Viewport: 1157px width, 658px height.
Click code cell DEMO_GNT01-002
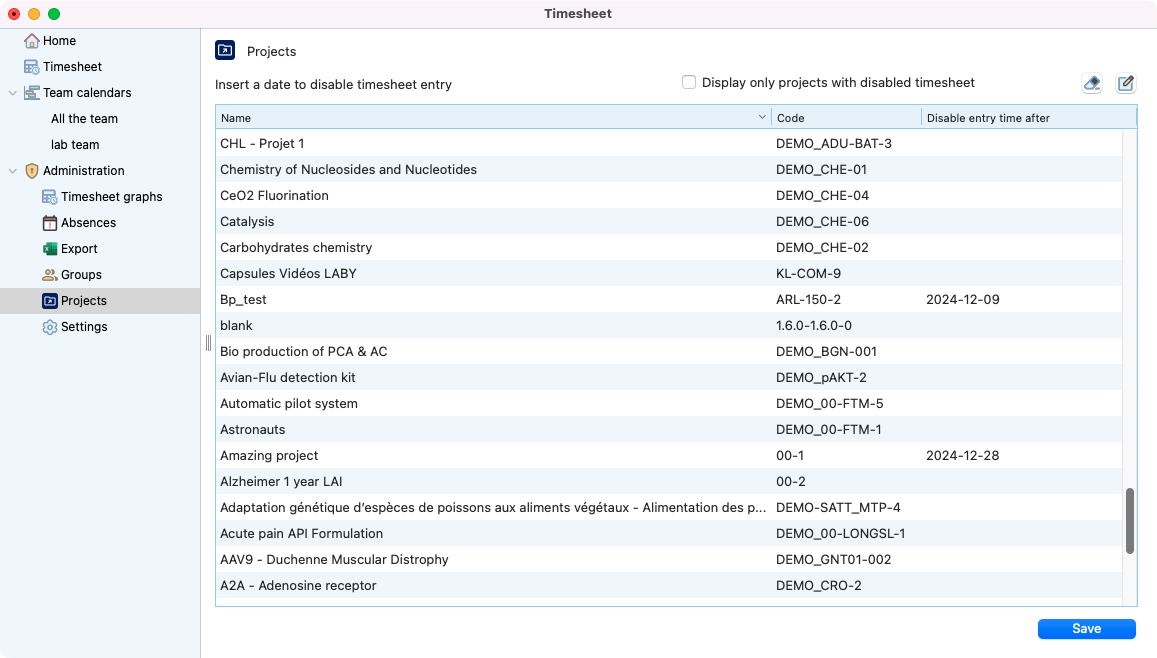pyautogui.click(x=833, y=560)
